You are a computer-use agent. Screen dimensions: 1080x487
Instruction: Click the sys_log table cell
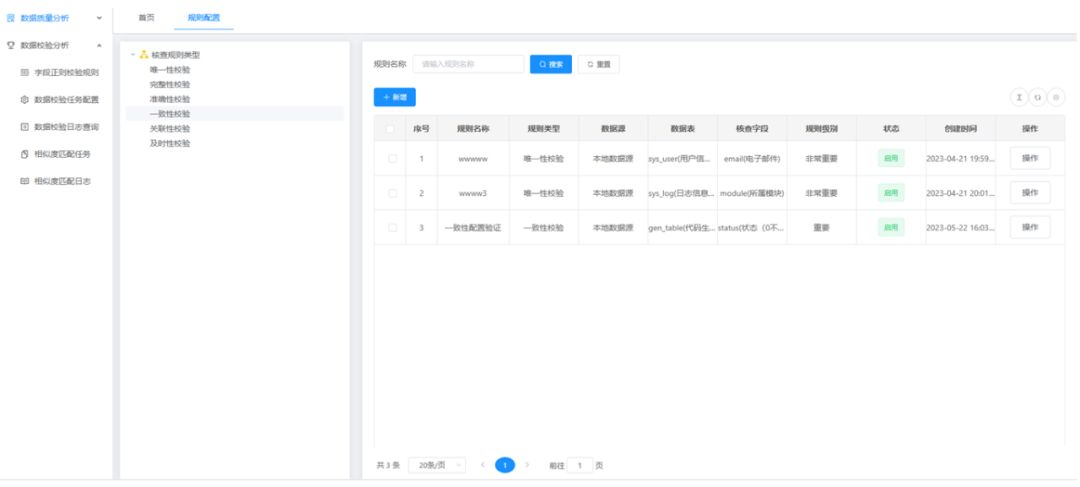point(682,193)
